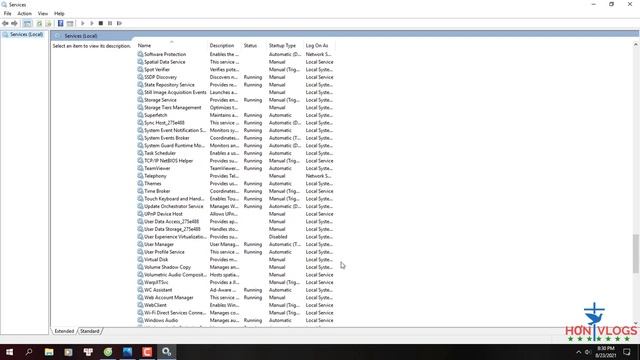Click the gear icon of Themes service

(x=140, y=184)
